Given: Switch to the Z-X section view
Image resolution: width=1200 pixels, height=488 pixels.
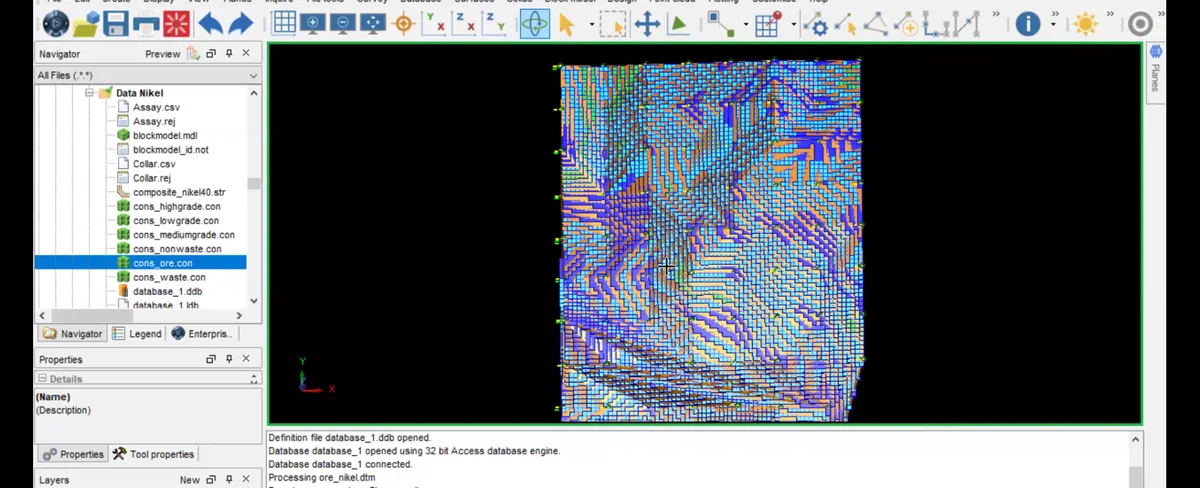Looking at the screenshot, I should click(x=464, y=23).
